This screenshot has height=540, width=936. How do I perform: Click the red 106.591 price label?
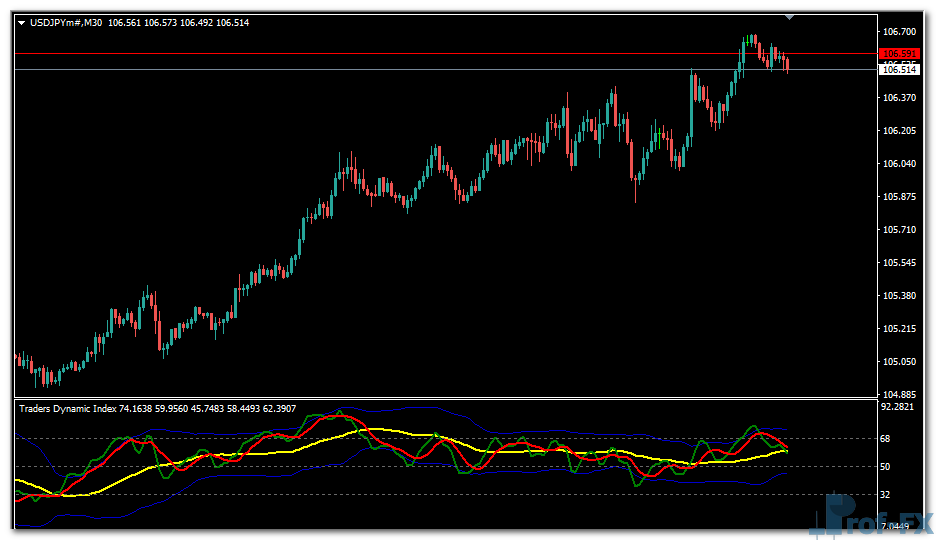click(x=899, y=54)
